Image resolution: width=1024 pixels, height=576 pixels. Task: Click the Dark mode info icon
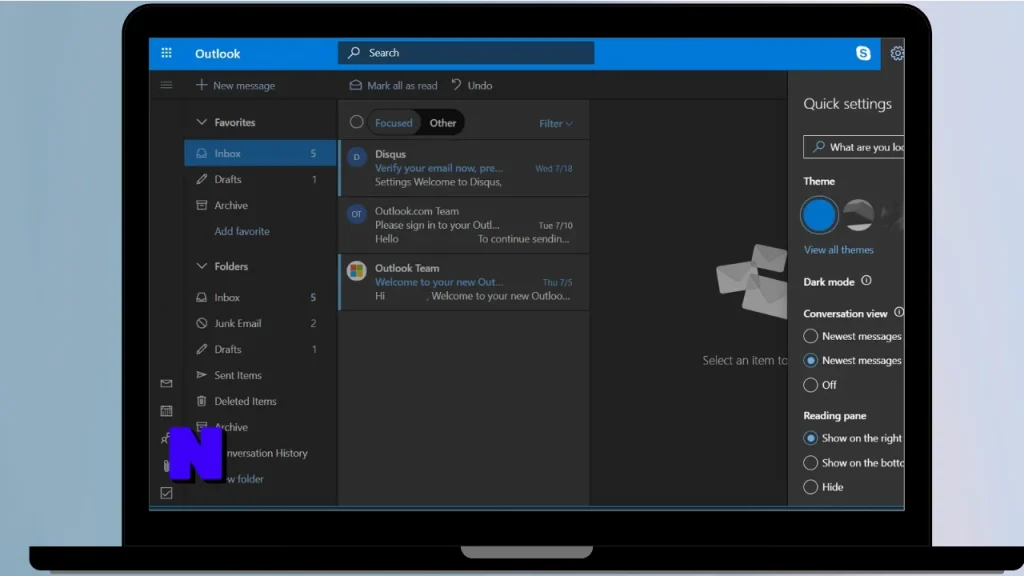(866, 281)
